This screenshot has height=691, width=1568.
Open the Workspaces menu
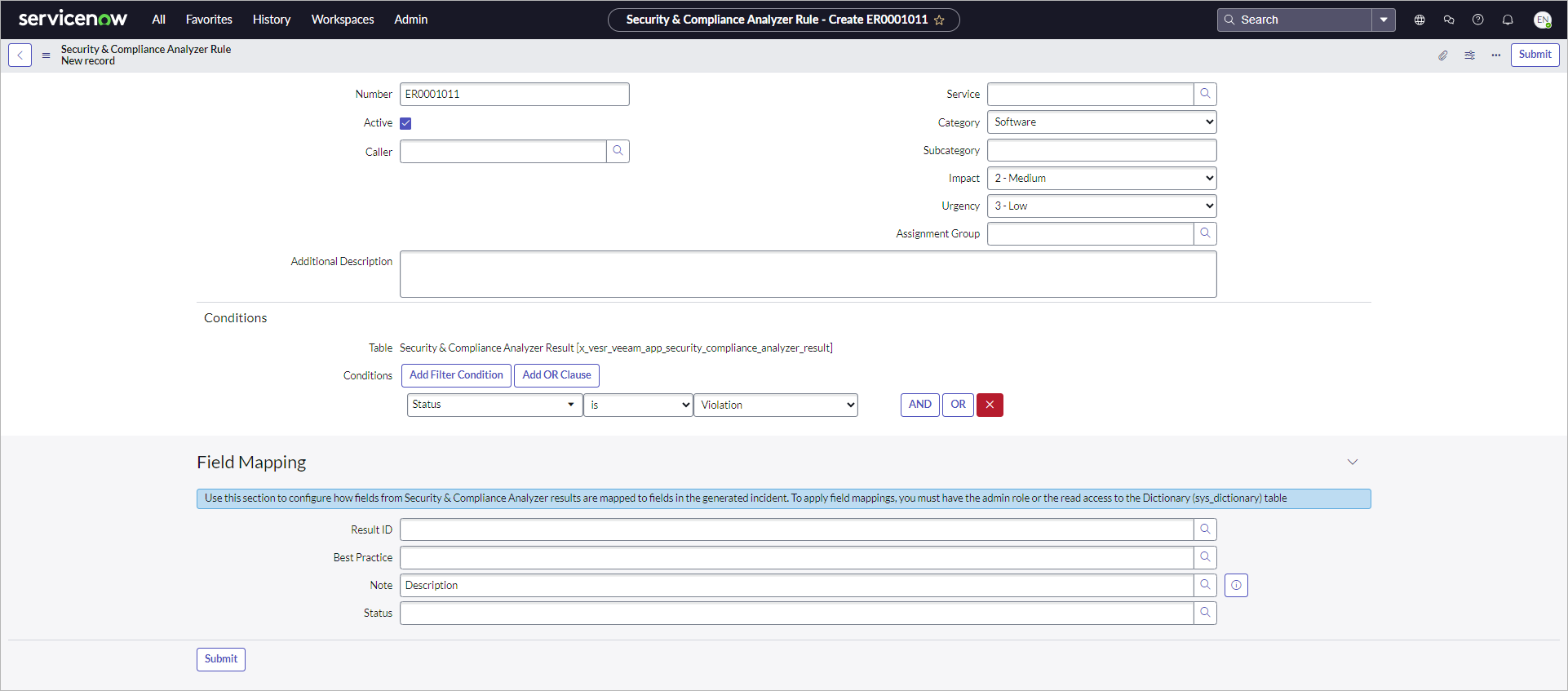click(343, 20)
